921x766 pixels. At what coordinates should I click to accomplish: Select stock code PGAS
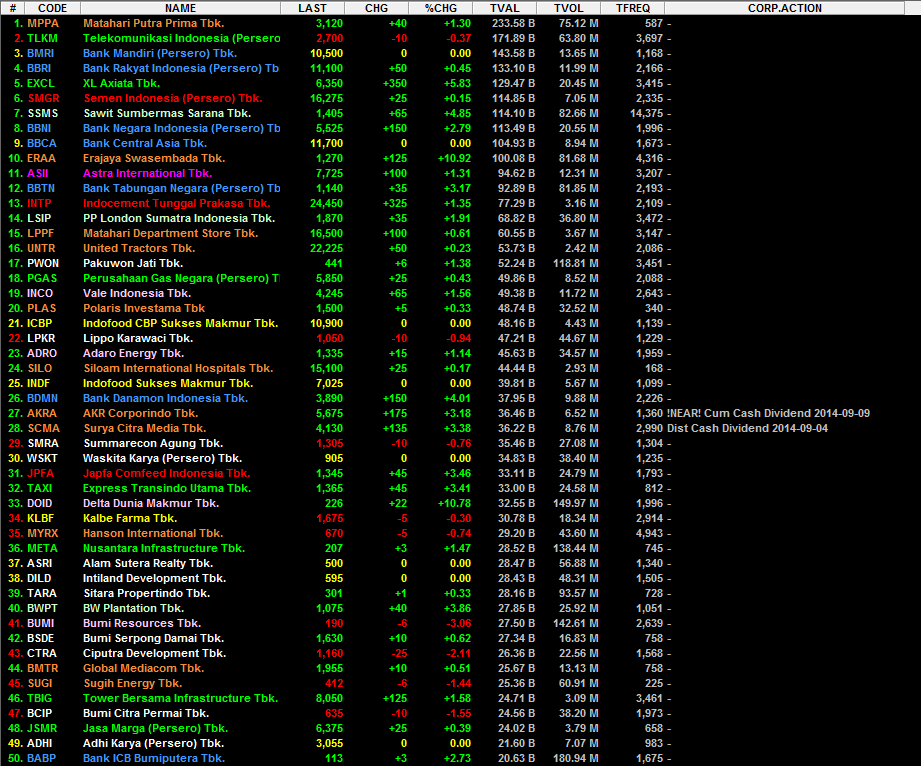point(42,278)
